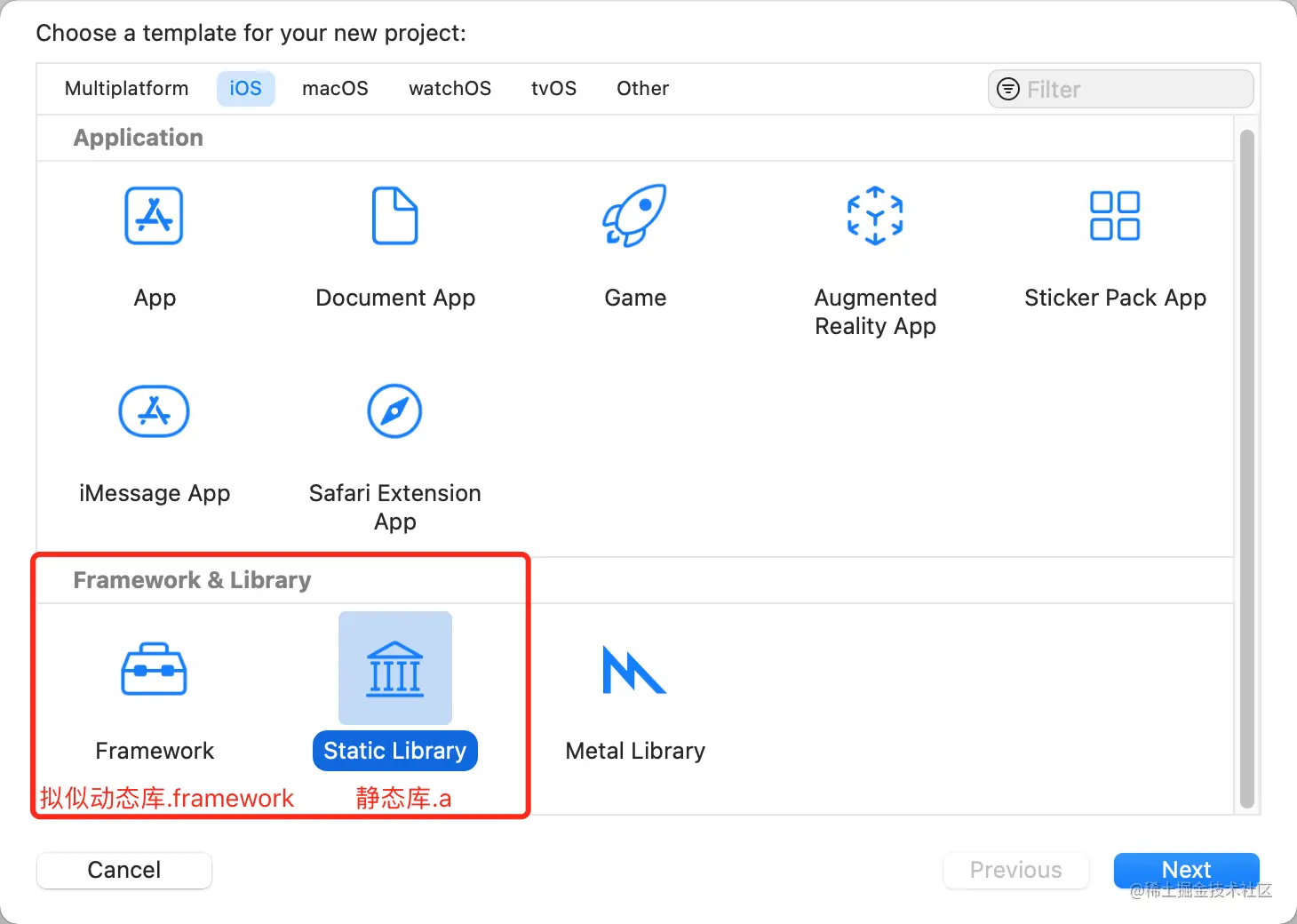Pick the Game rocket icon
Screen dimensions: 1297x924
(x=634, y=216)
